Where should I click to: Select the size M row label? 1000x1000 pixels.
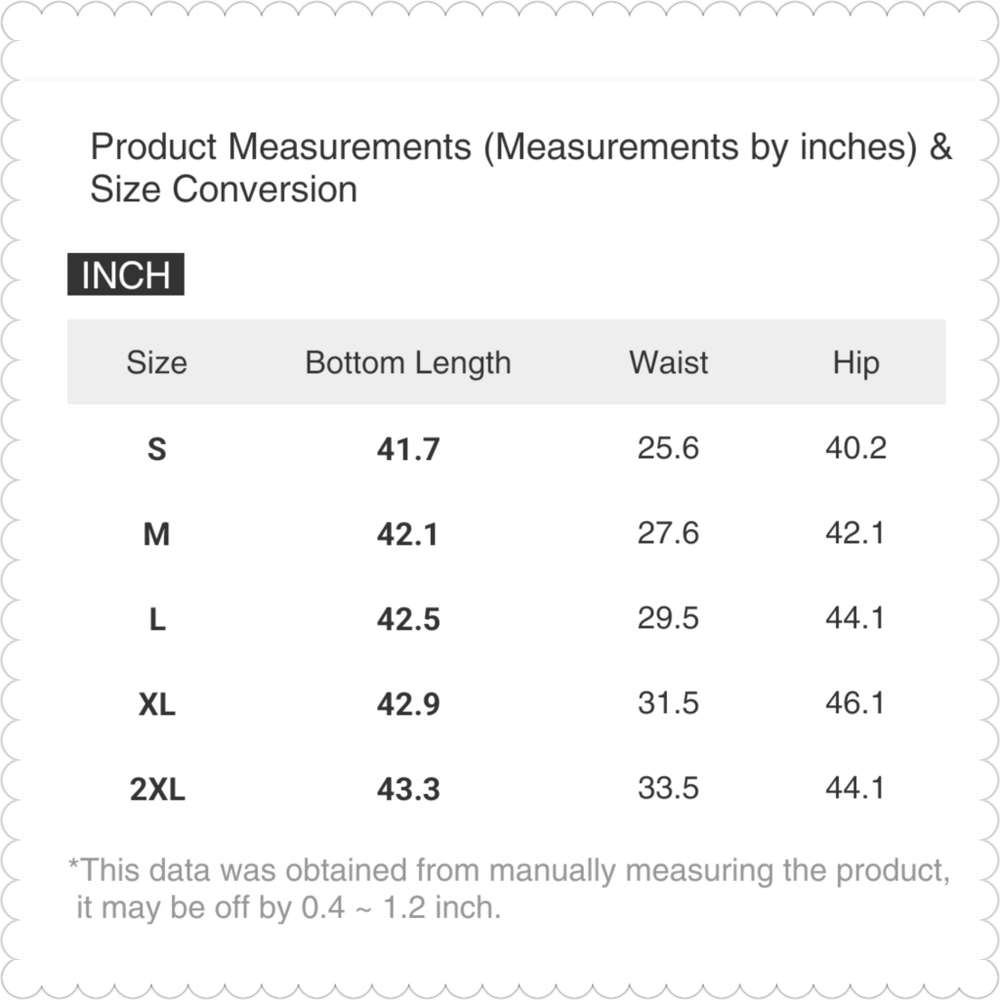pyautogui.click(x=157, y=534)
